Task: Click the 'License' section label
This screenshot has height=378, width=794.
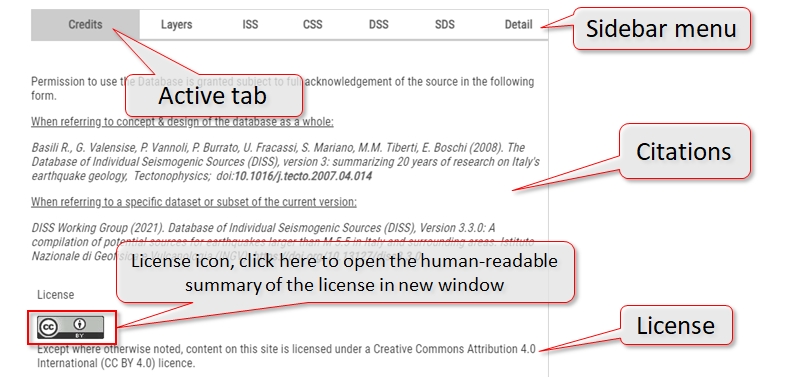Action: tap(56, 295)
